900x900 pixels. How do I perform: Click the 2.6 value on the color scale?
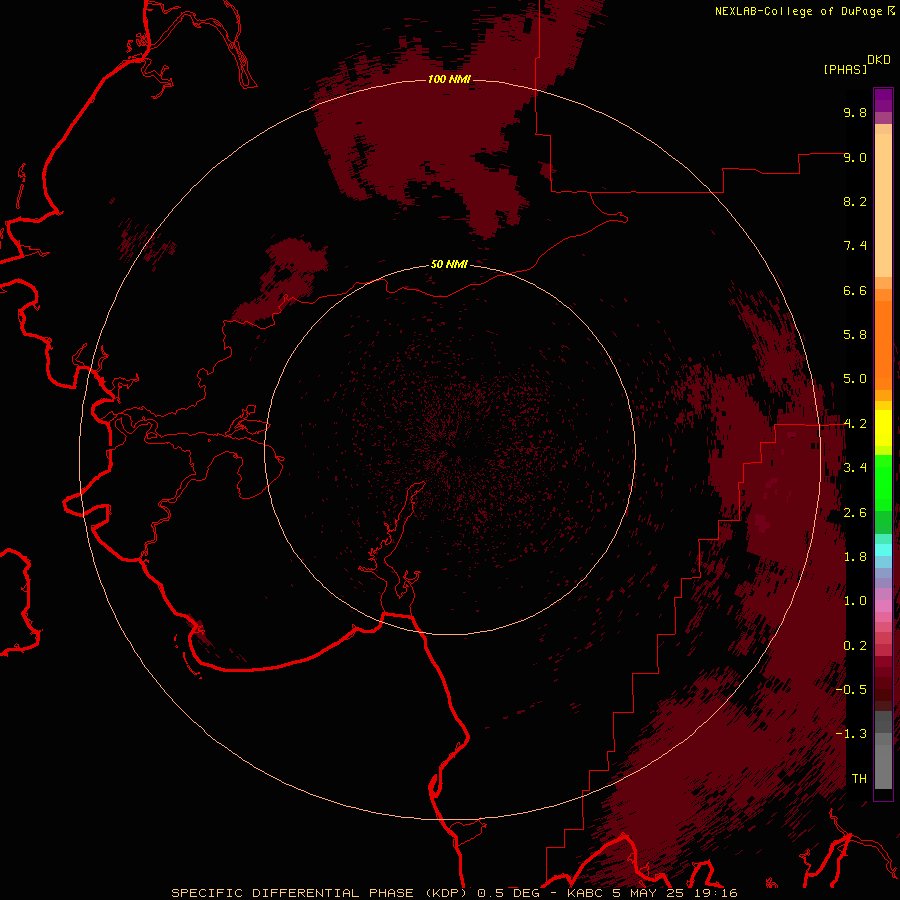pos(855,513)
